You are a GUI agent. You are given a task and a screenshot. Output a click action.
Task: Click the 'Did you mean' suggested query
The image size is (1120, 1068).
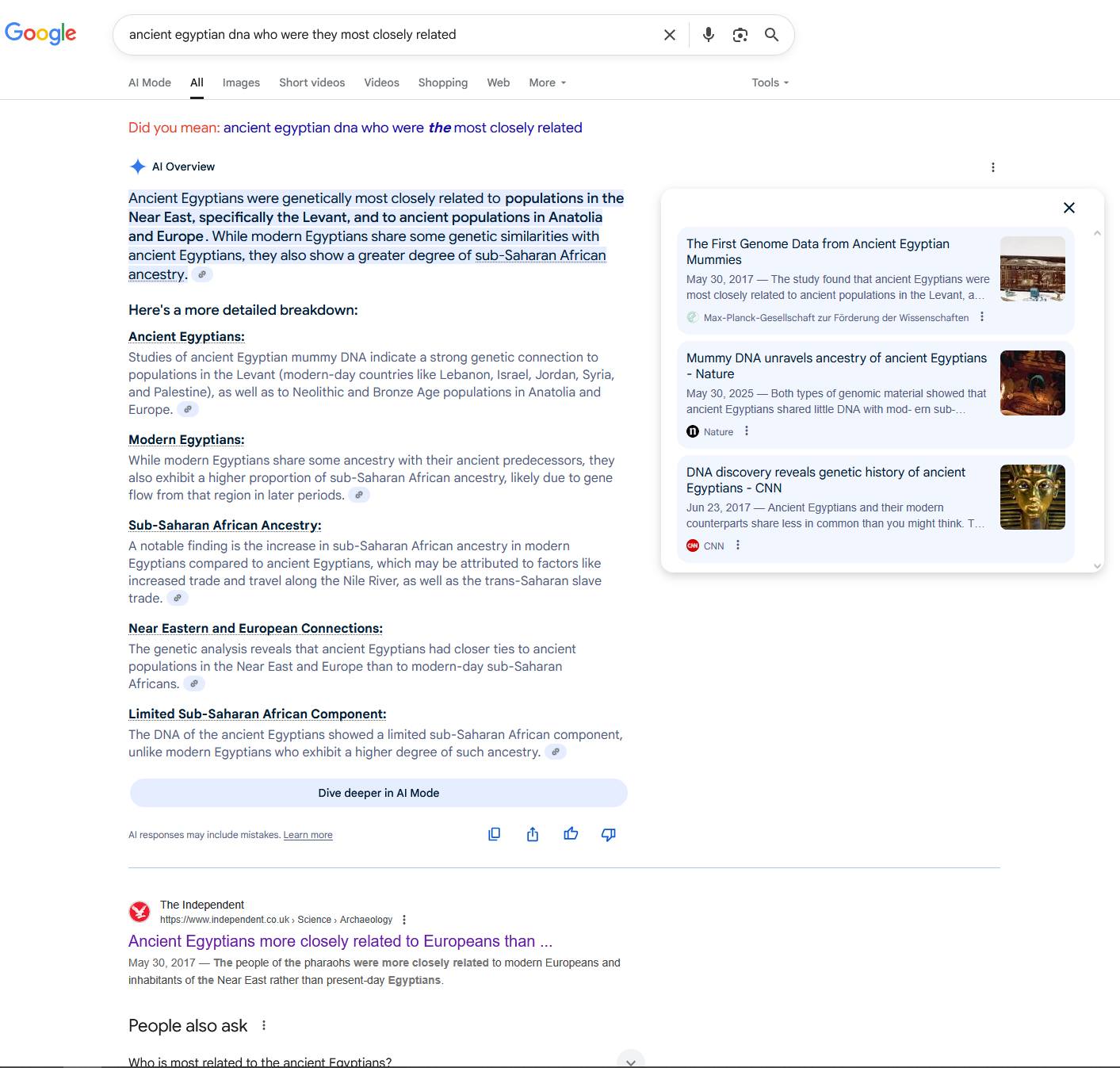[403, 128]
